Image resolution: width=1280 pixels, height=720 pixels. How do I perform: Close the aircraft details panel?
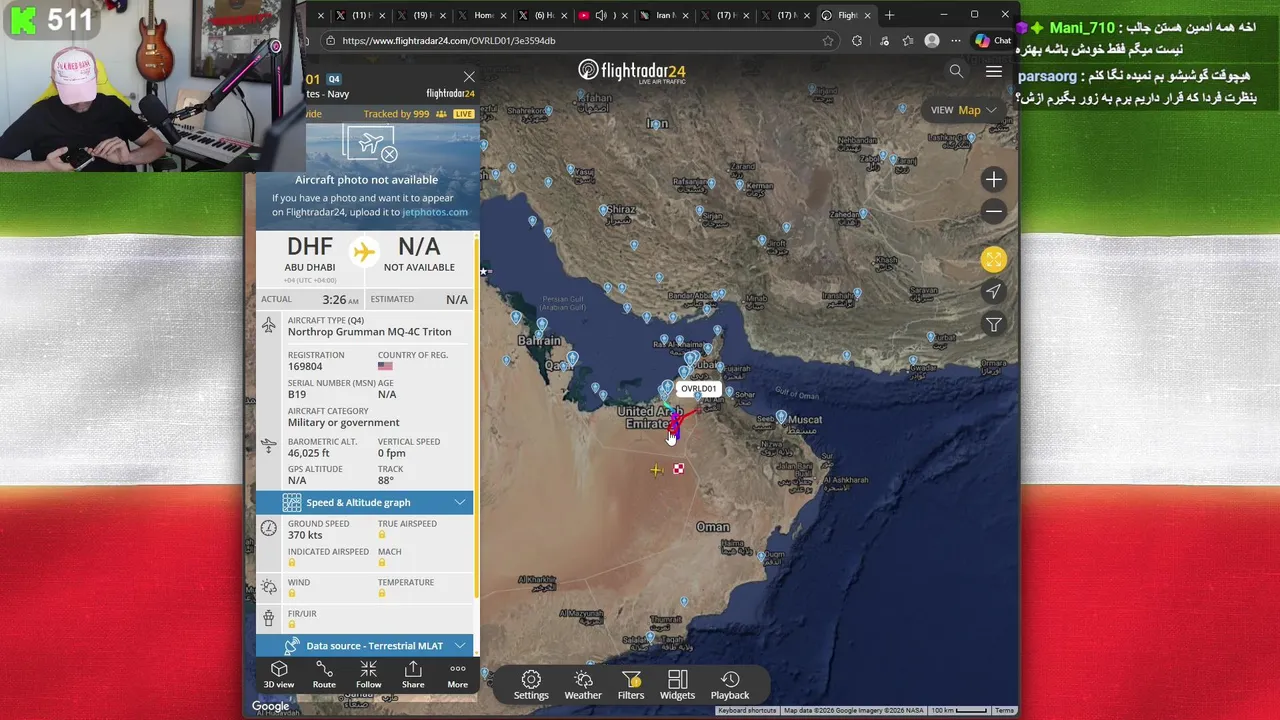[x=469, y=77]
